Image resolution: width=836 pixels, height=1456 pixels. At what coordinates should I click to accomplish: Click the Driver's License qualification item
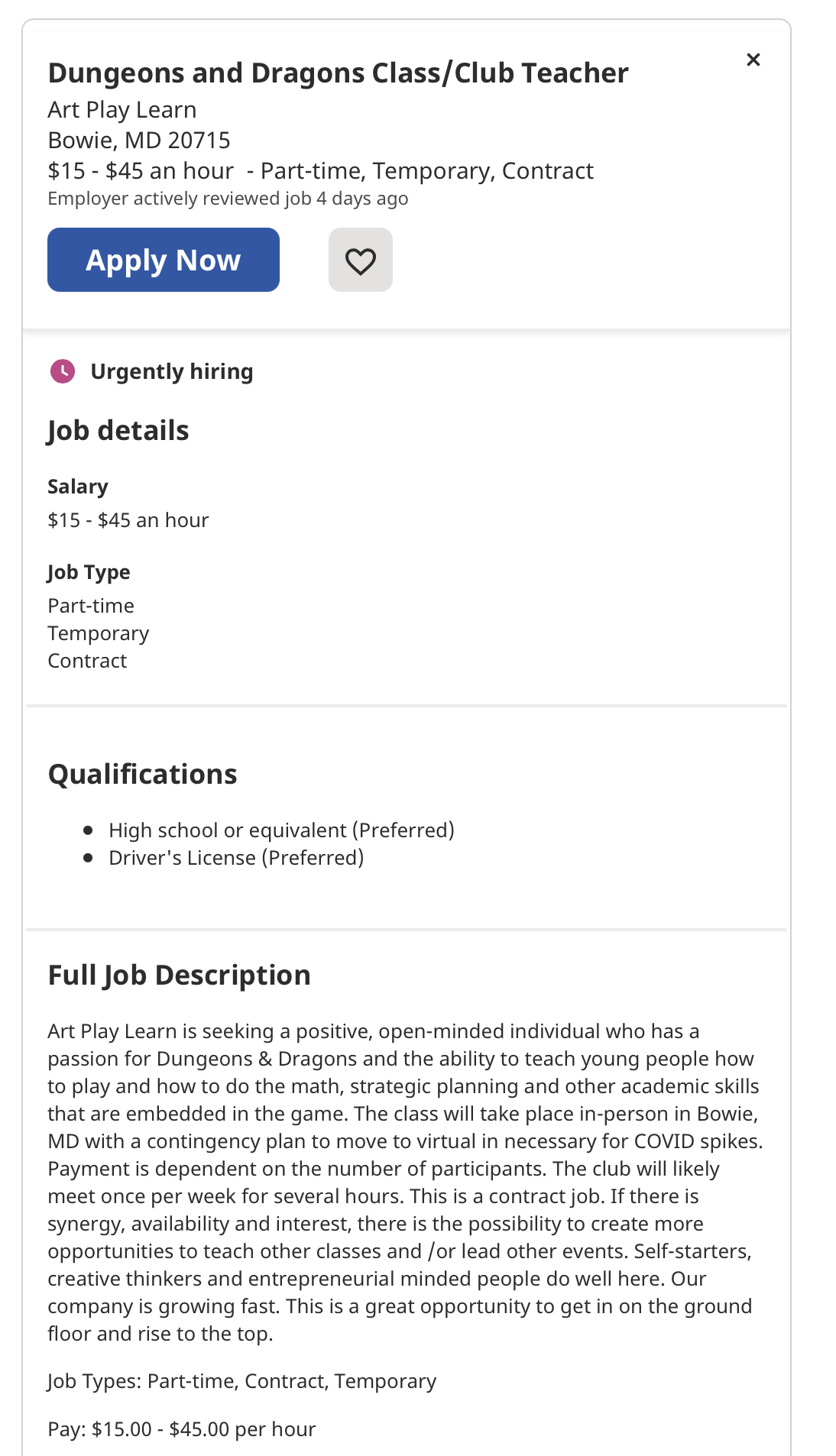[236, 858]
